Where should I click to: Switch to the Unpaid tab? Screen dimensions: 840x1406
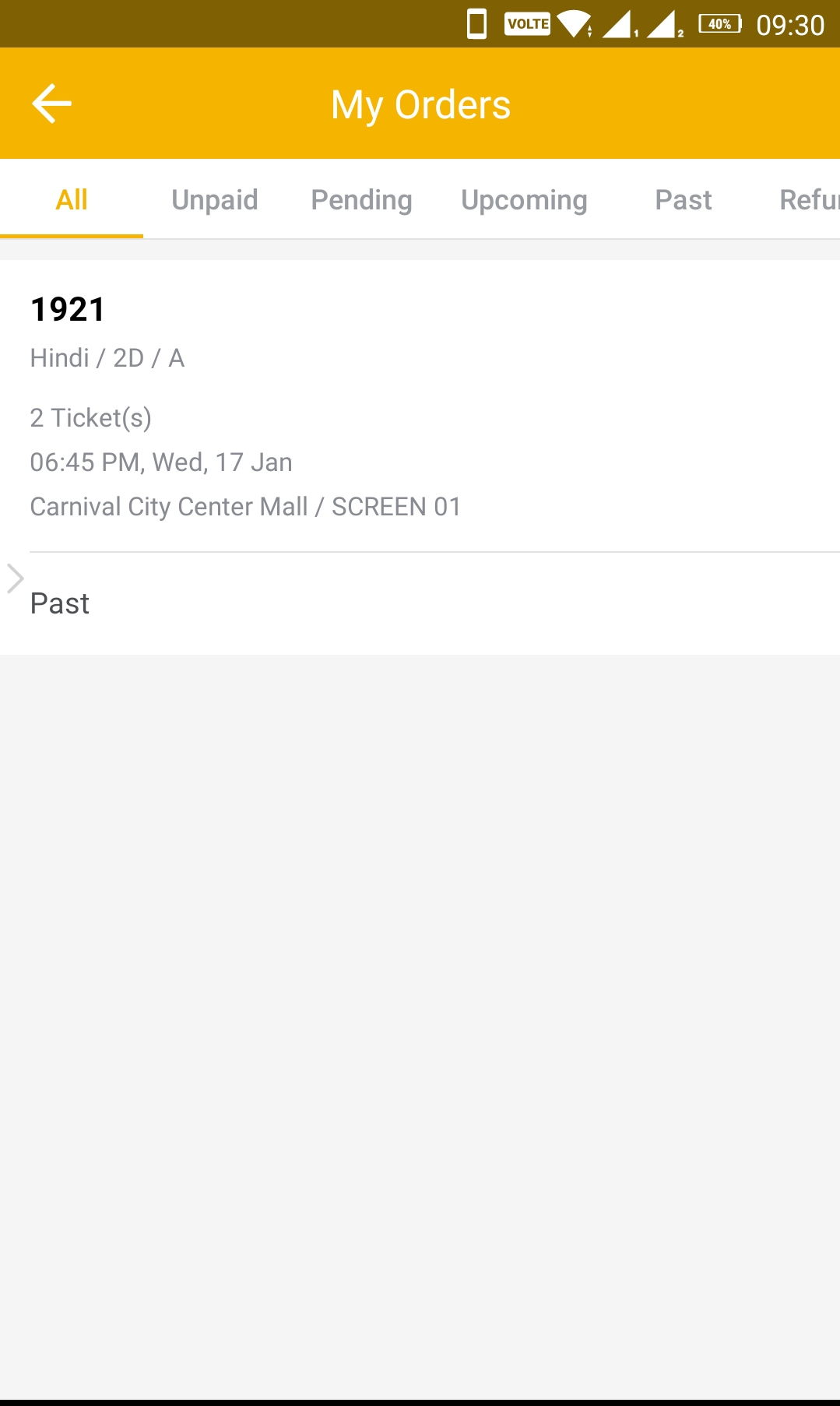(215, 199)
